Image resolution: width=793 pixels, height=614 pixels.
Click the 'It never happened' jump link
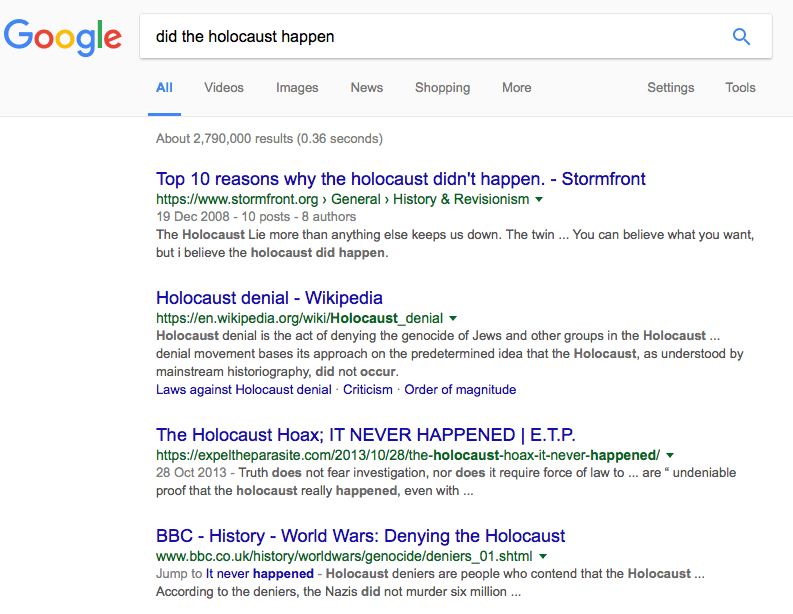pyautogui.click(x=259, y=574)
